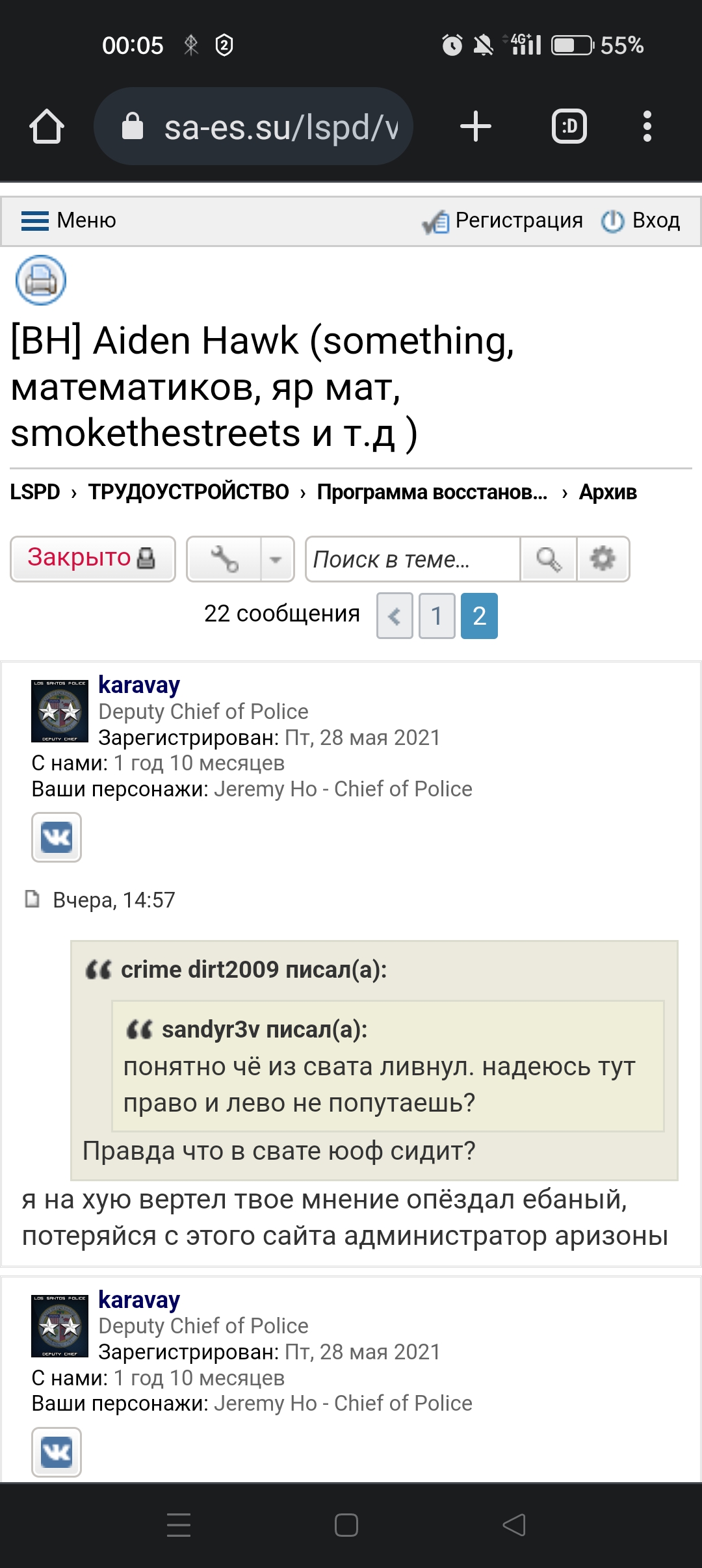Click the magnifier search button
Screen dimensions: 702x1568
(x=548, y=559)
